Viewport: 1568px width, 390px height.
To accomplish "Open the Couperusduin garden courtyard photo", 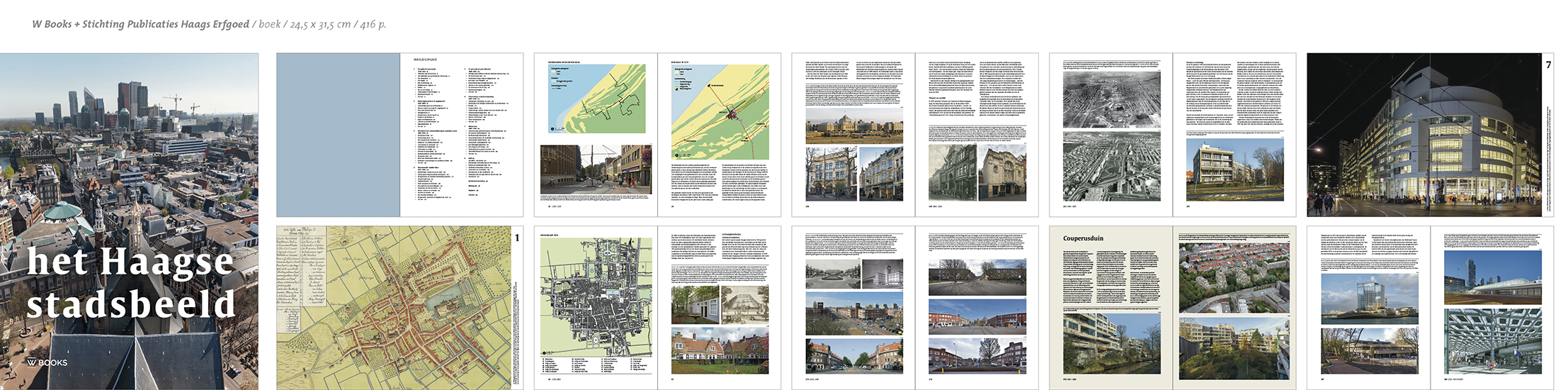I will [1234, 348].
